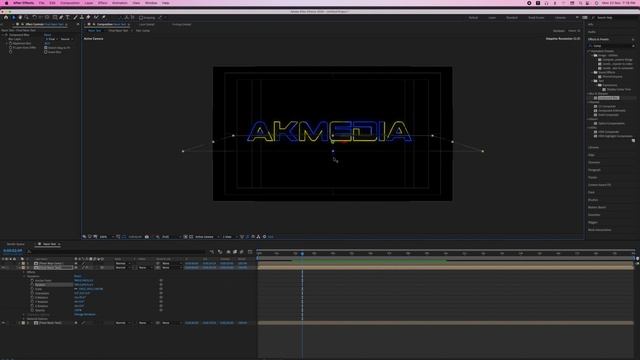The width and height of the screenshot is (640, 360).
Task: Enable Frame Blending switch in the timeline header
Action: (x=235, y=252)
